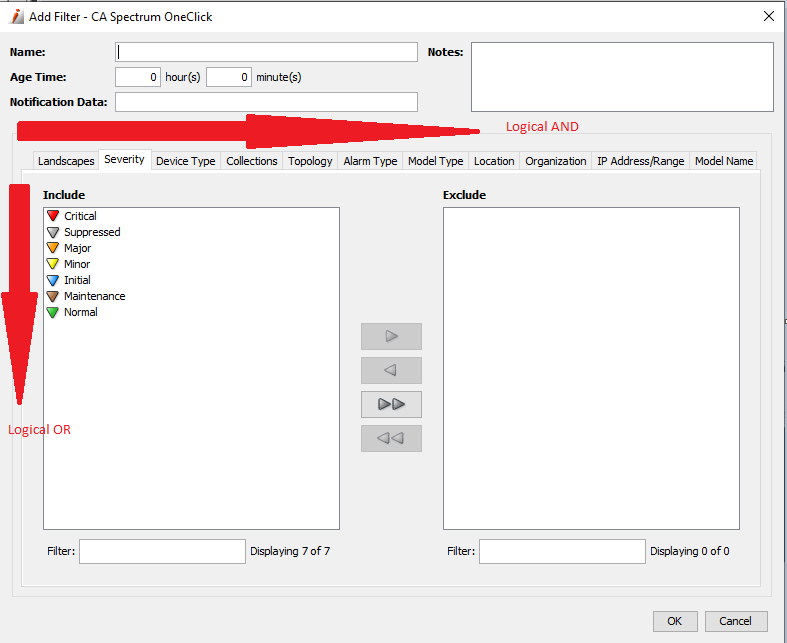
Task: Open the Device Type tab
Action: click(x=186, y=161)
